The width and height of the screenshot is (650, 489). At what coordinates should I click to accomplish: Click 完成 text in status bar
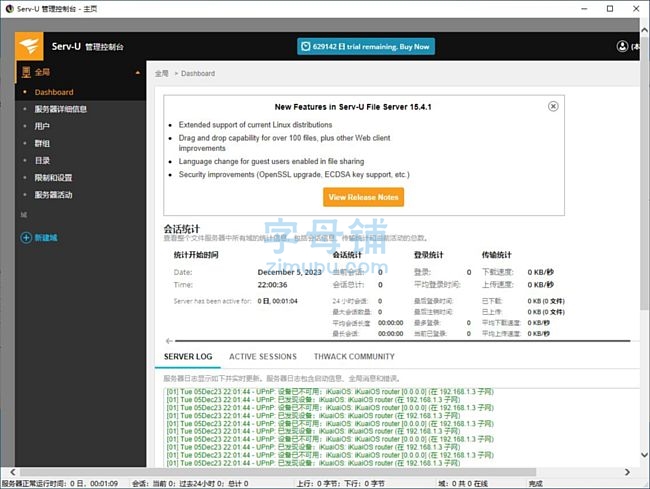click(535, 484)
